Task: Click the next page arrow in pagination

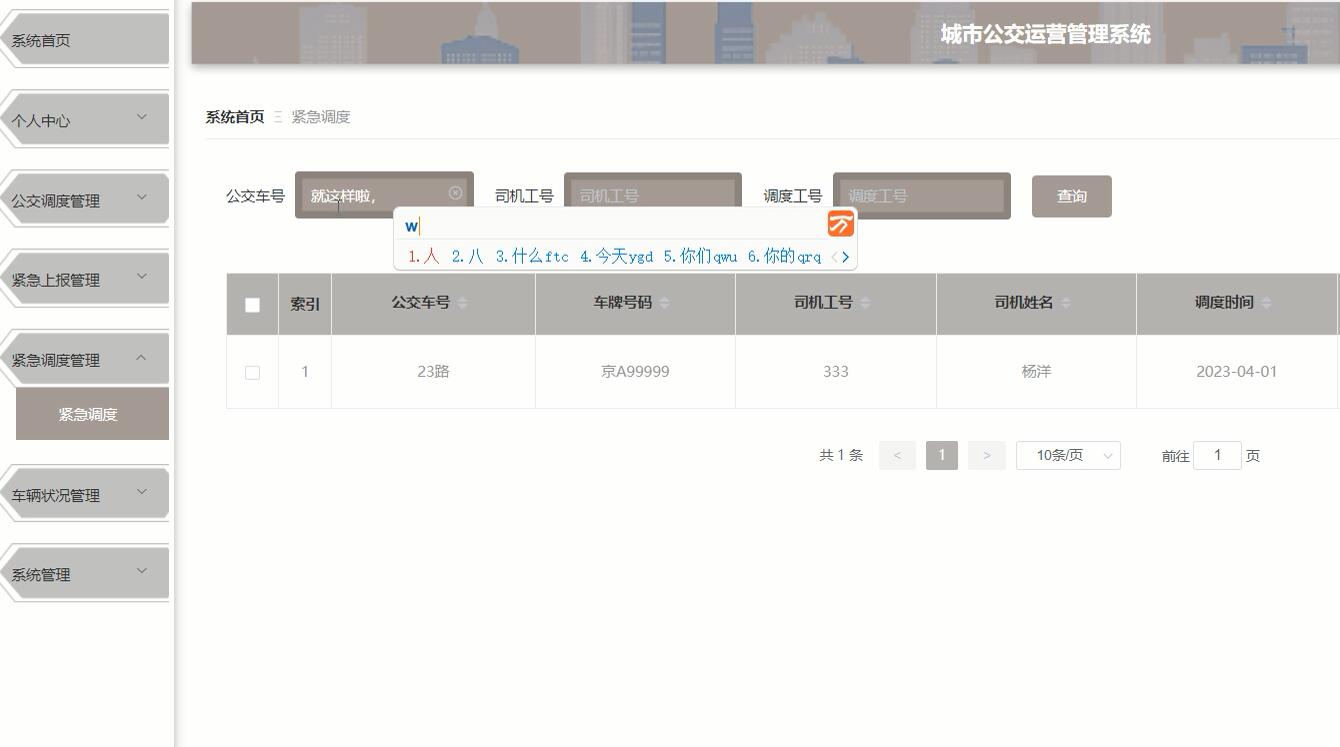Action: click(986, 455)
